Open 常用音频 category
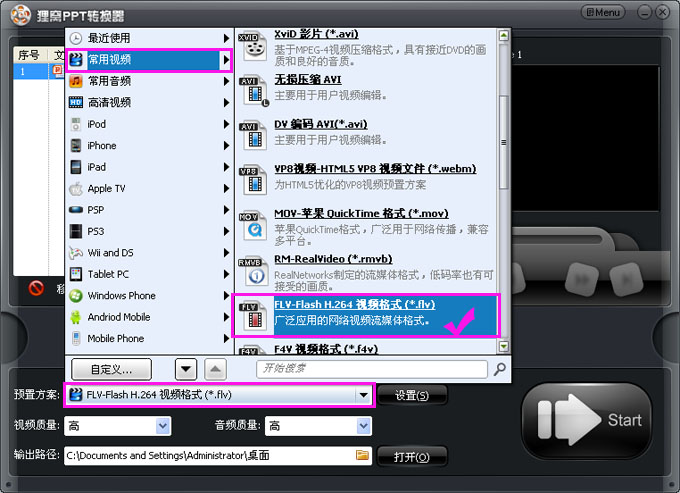The image size is (680, 493). pyautogui.click(x=149, y=81)
